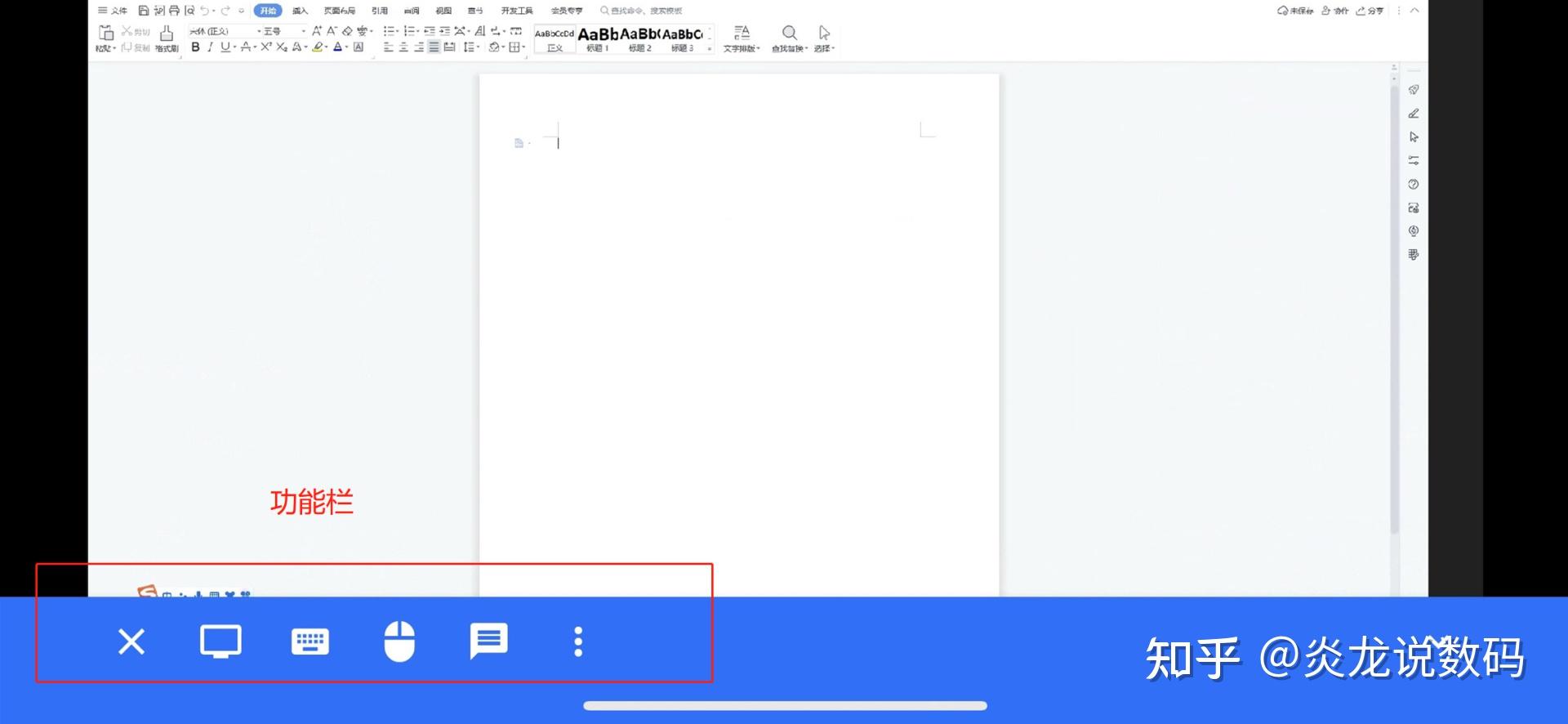
Task: Click the Format Painter (格式刷) brush
Action: pos(167,38)
